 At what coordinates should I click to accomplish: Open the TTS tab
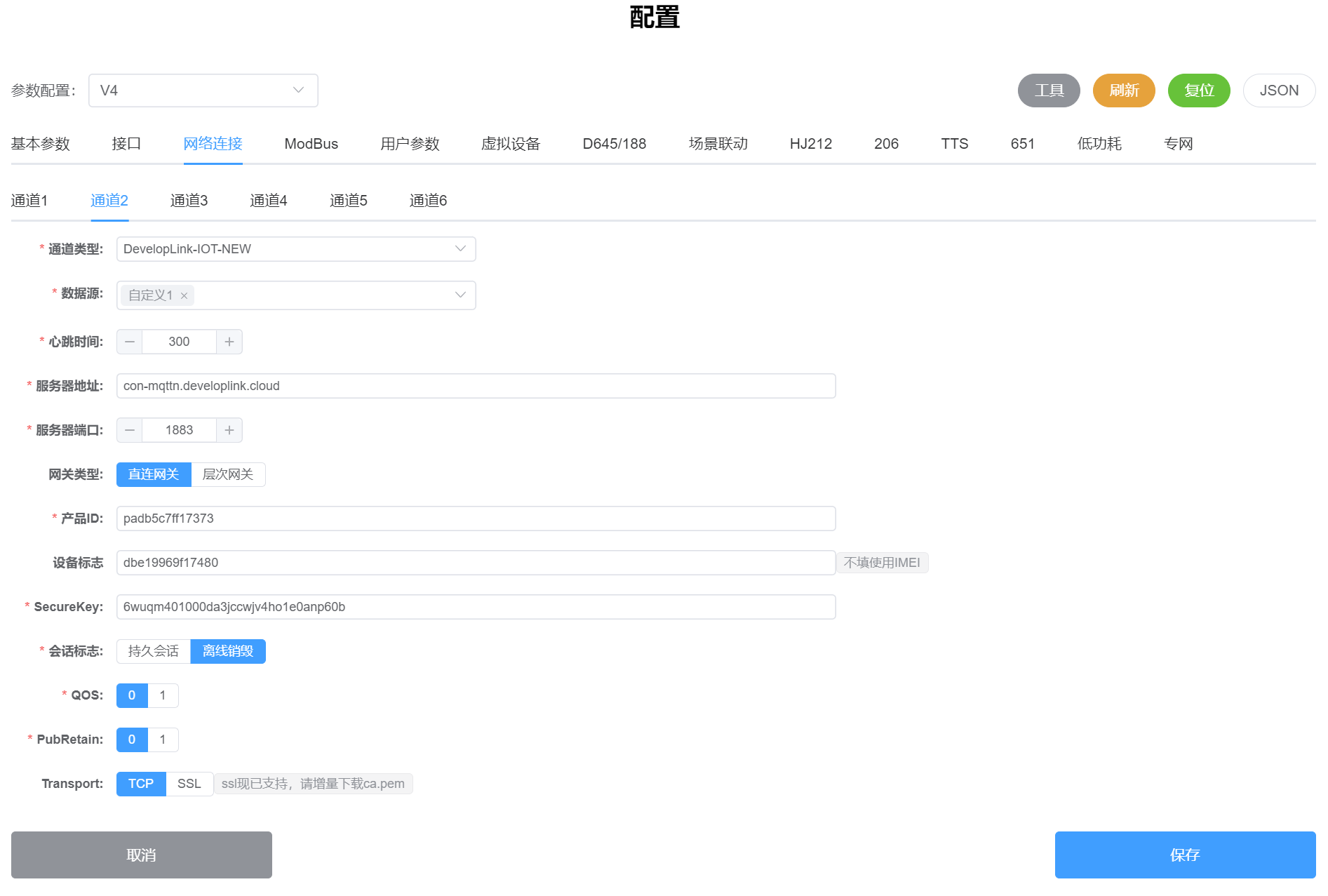pos(955,144)
